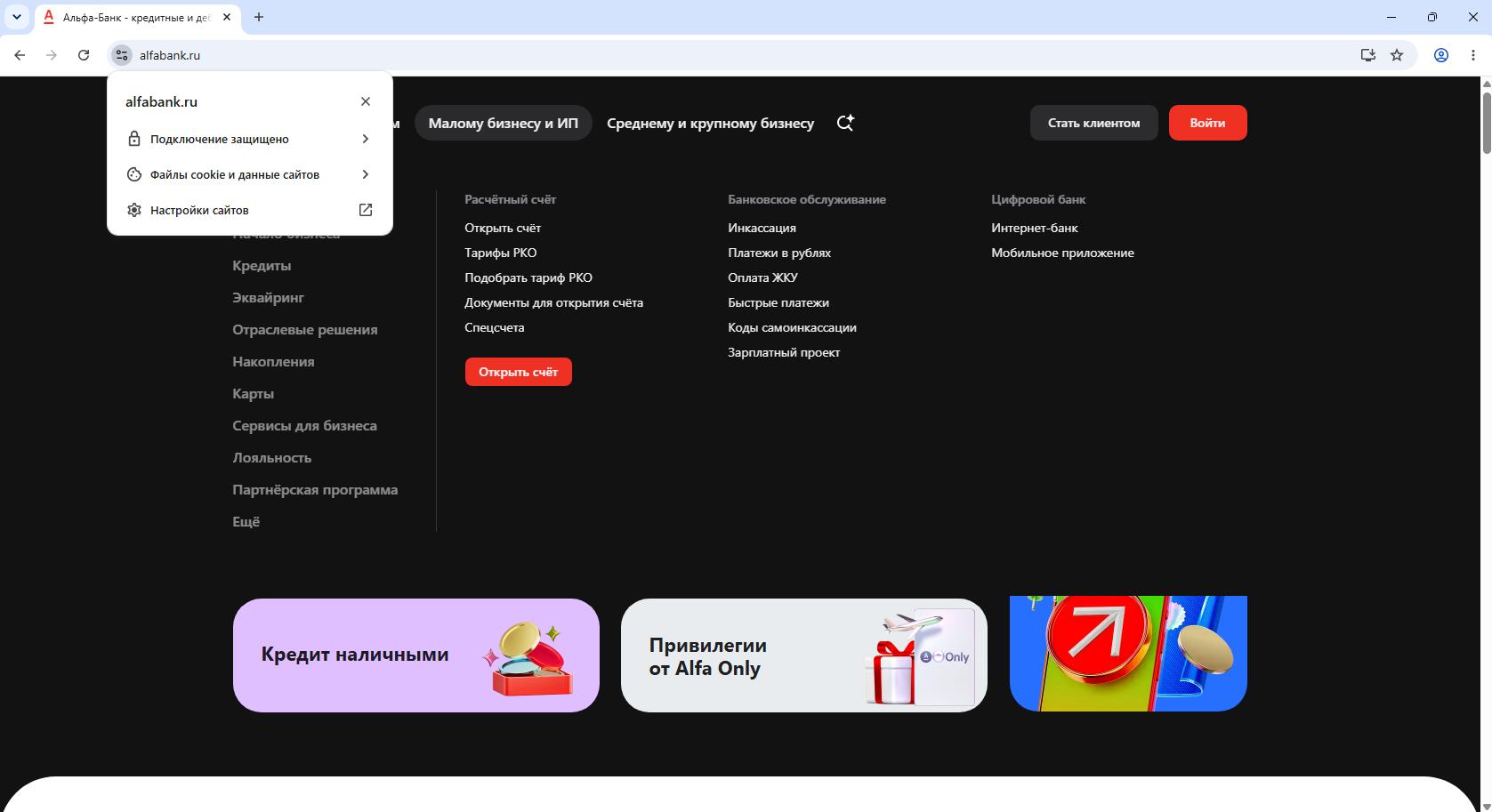This screenshot has height=812, width=1492.
Task: Click the Зарплатный проект link
Action: tap(784, 352)
